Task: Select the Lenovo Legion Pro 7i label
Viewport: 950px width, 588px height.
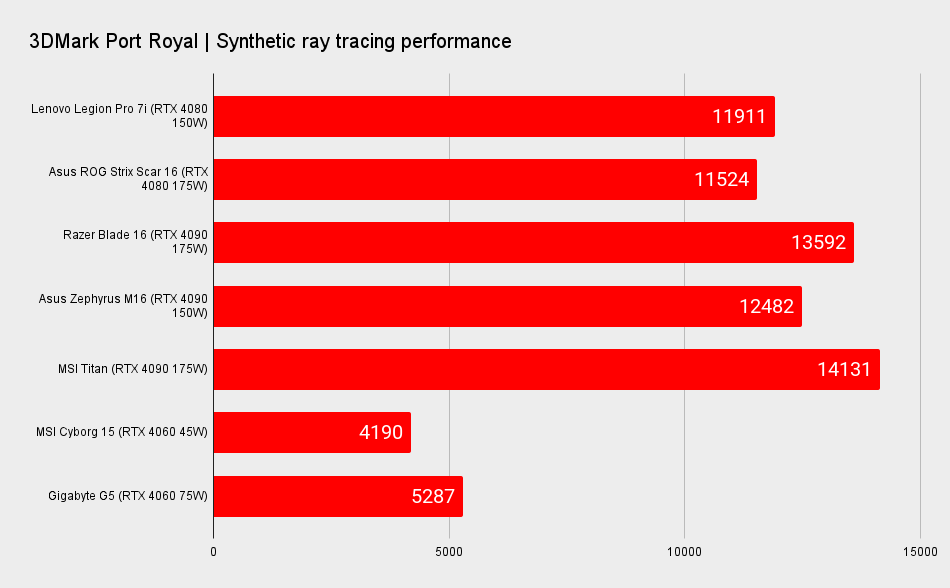Action: 119,116
